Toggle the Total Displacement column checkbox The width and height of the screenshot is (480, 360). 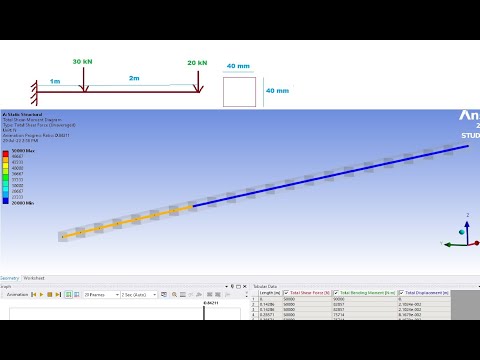tap(401, 293)
